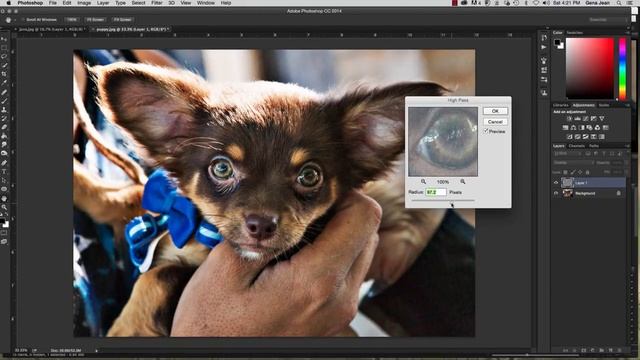Select the History Brush tool
This screenshot has width=640, height=360.
[x=4, y=118]
